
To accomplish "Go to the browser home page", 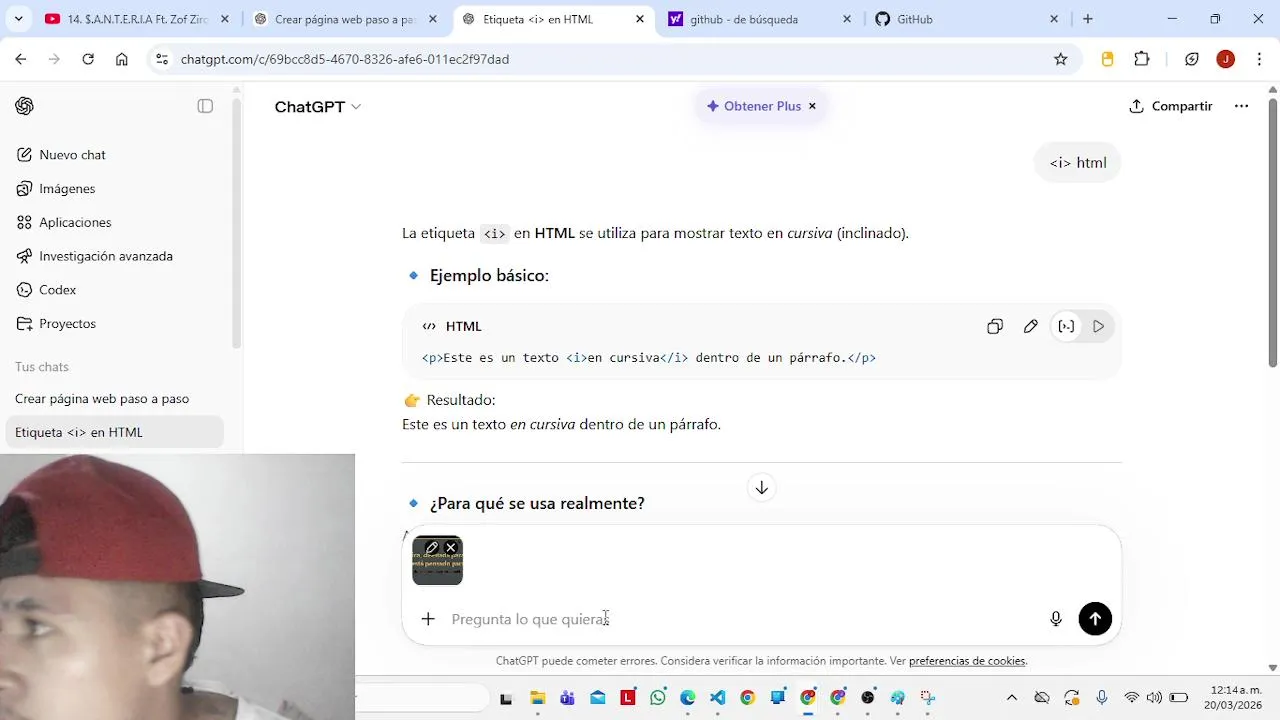I will (122, 59).
